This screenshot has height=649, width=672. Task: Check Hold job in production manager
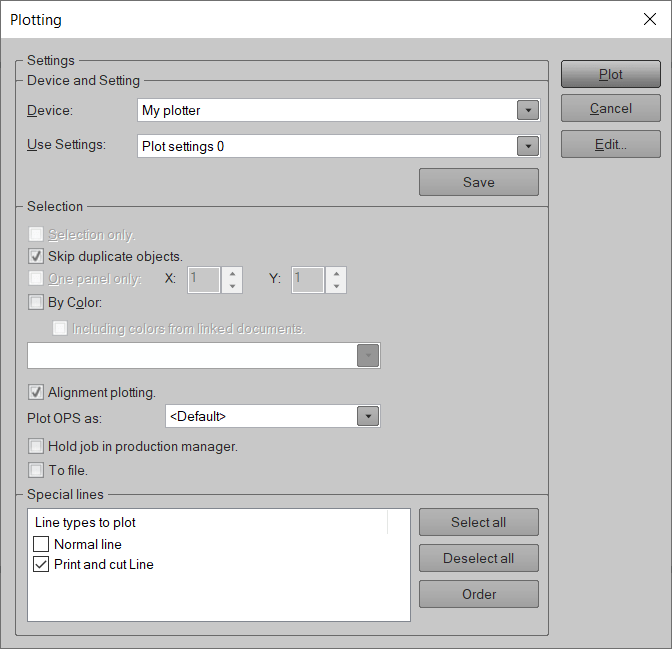pos(37,446)
